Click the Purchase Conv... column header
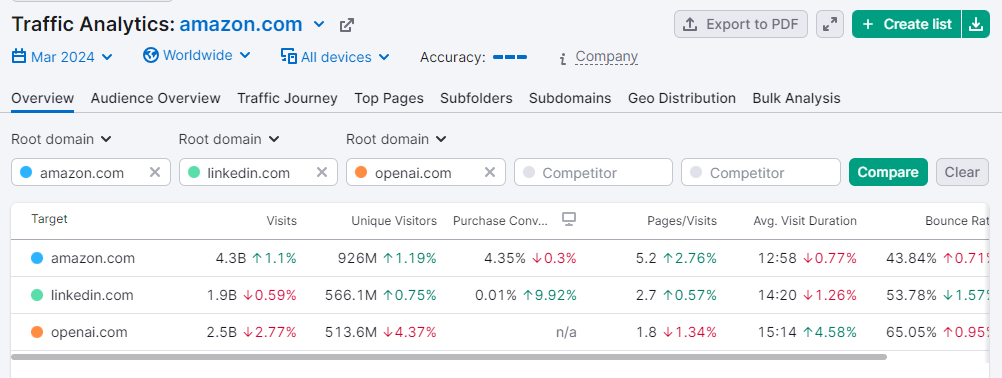 [500, 221]
